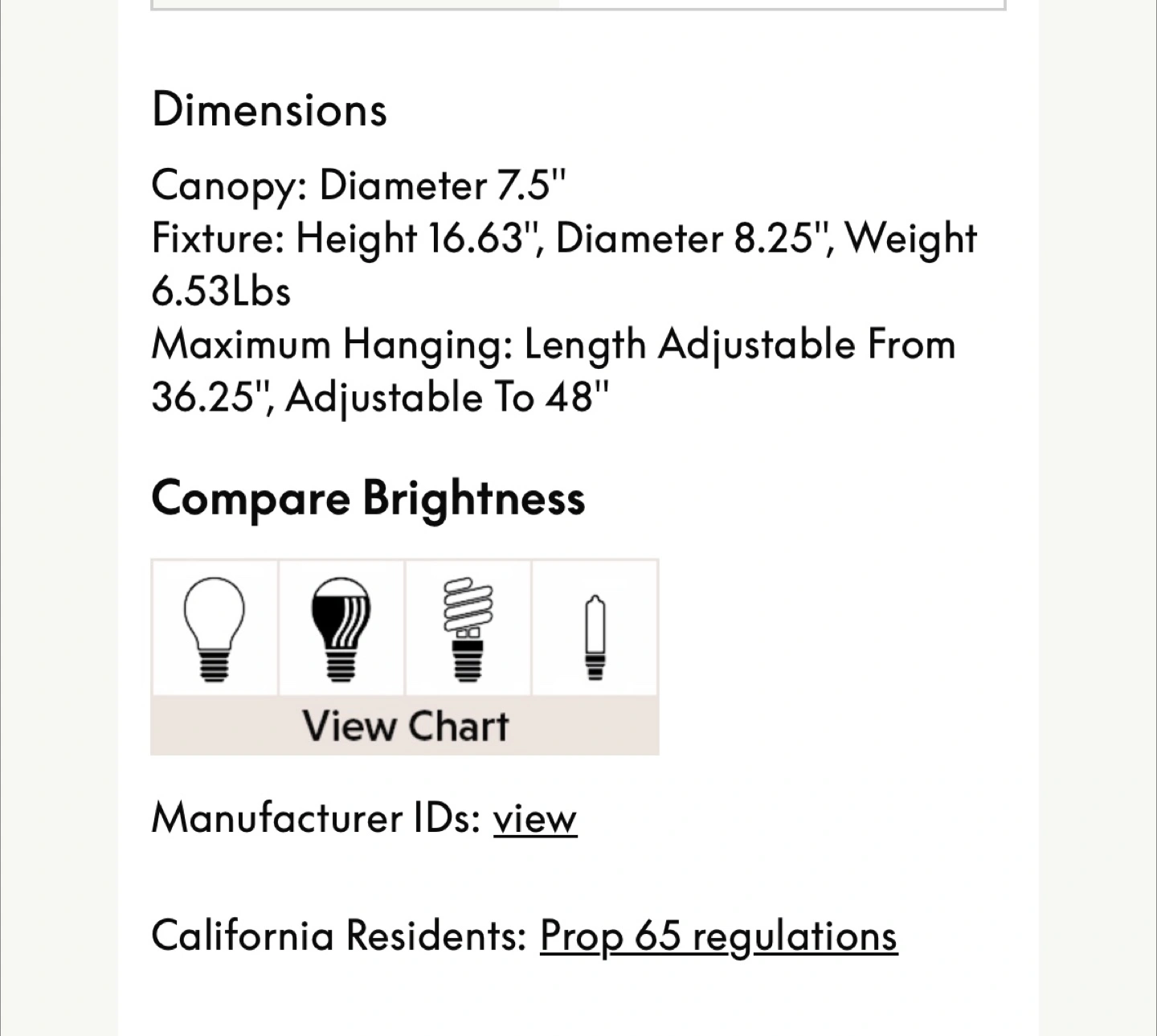Choose the spiral CFL bulb icon
The width and height of the screenshot is (1157, 1036).
point(468,629)
